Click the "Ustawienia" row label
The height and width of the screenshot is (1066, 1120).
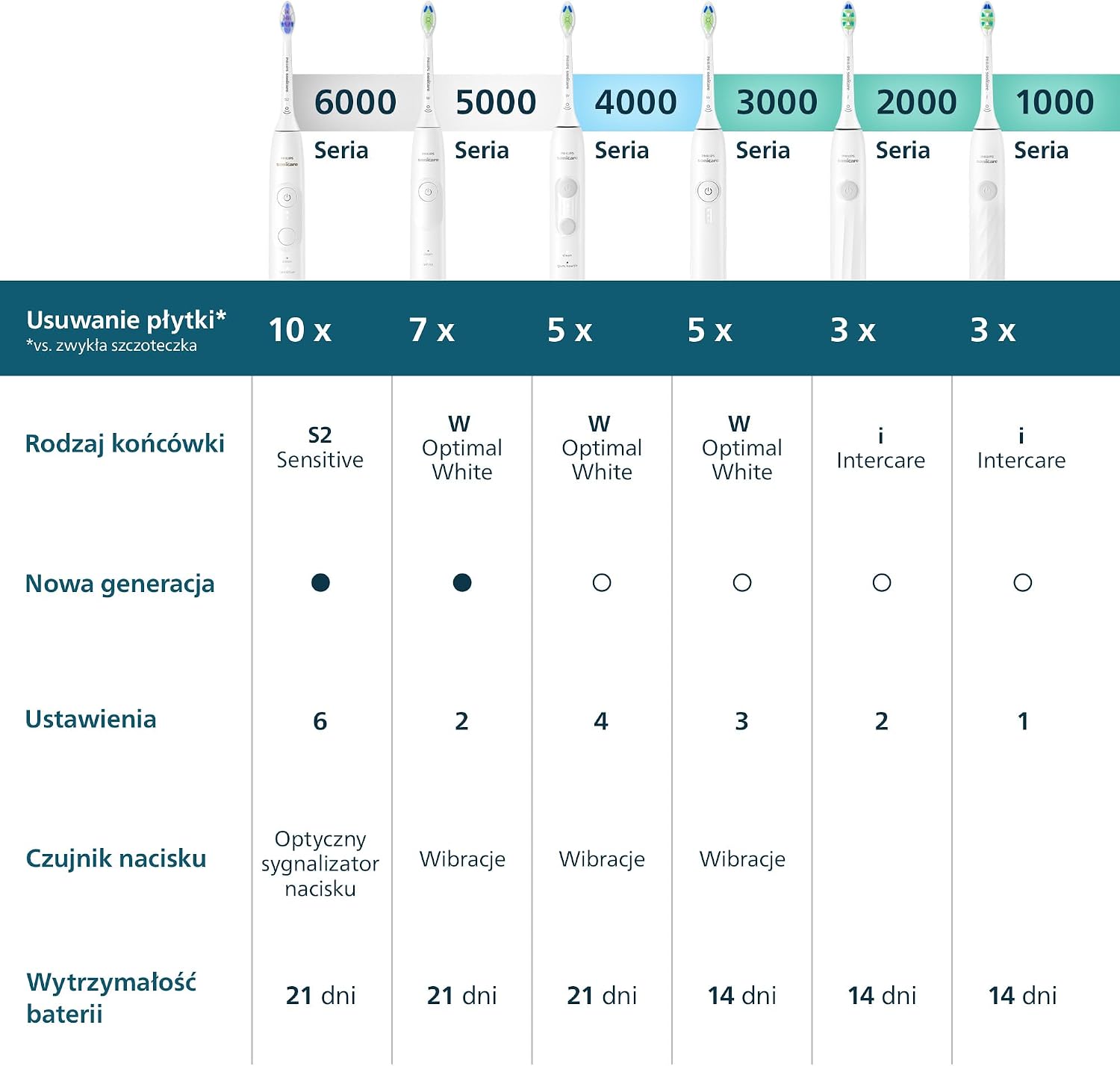click(90, 719)
